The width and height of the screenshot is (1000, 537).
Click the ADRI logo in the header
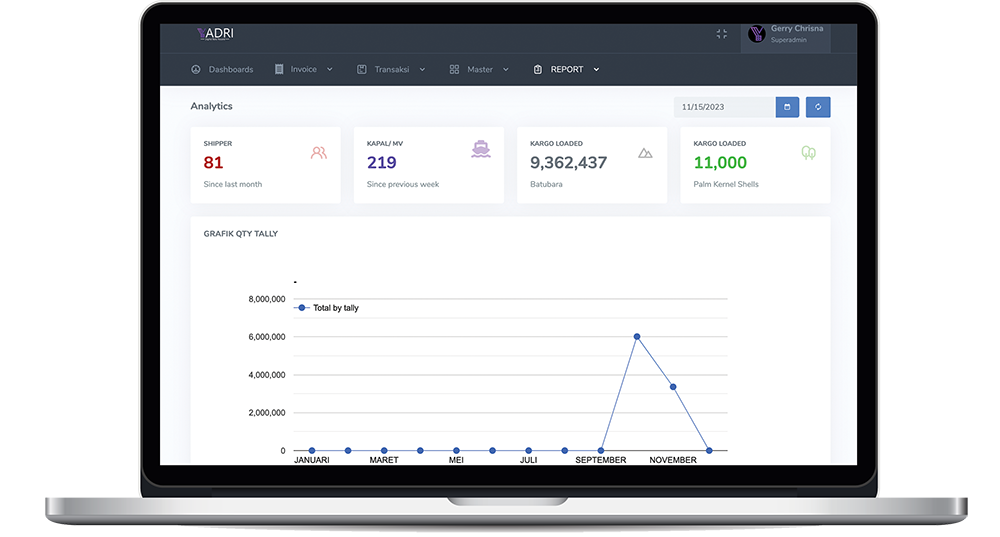(x=215, y=34)
